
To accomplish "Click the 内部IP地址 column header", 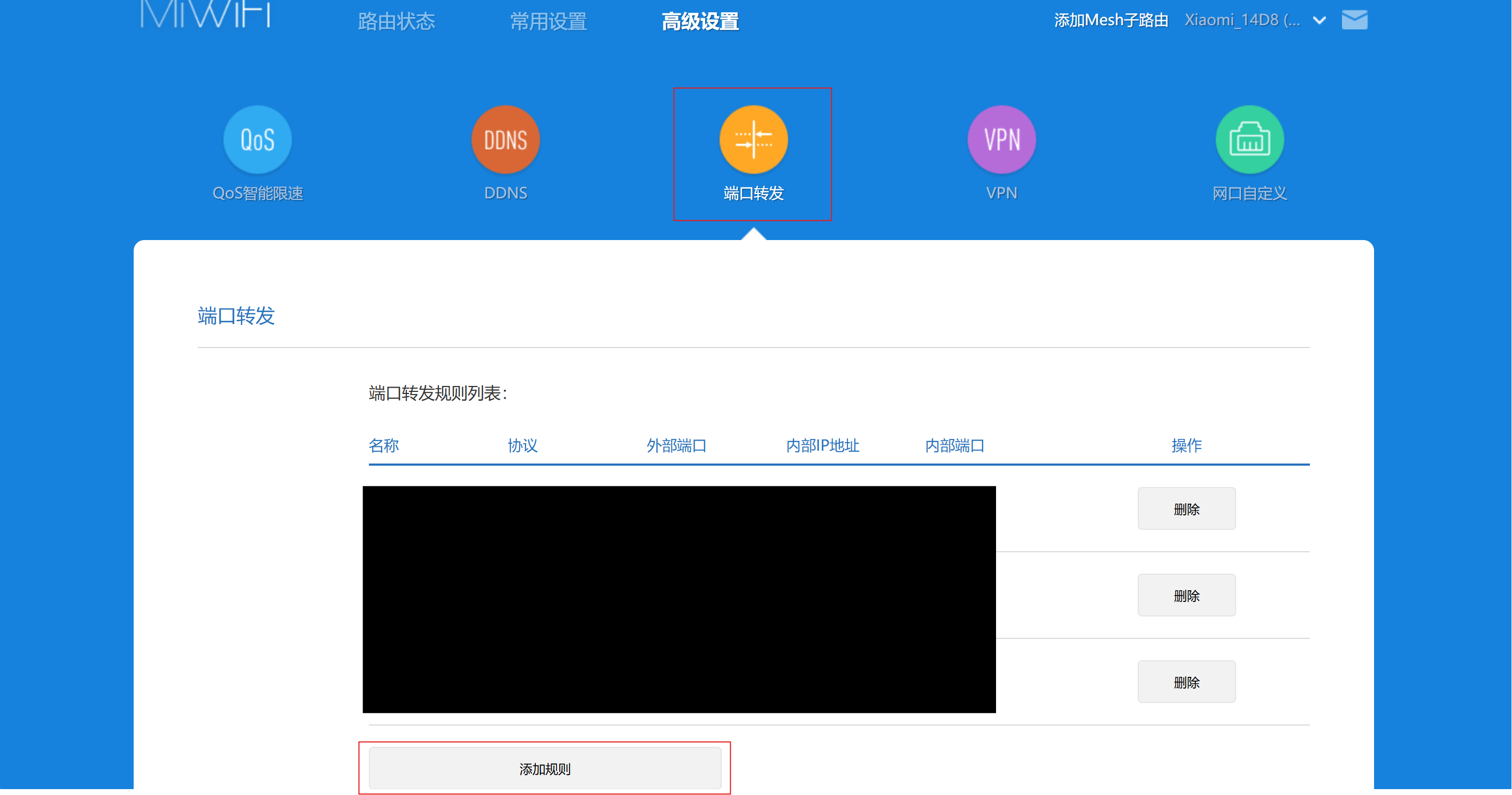I will (822, 446).
